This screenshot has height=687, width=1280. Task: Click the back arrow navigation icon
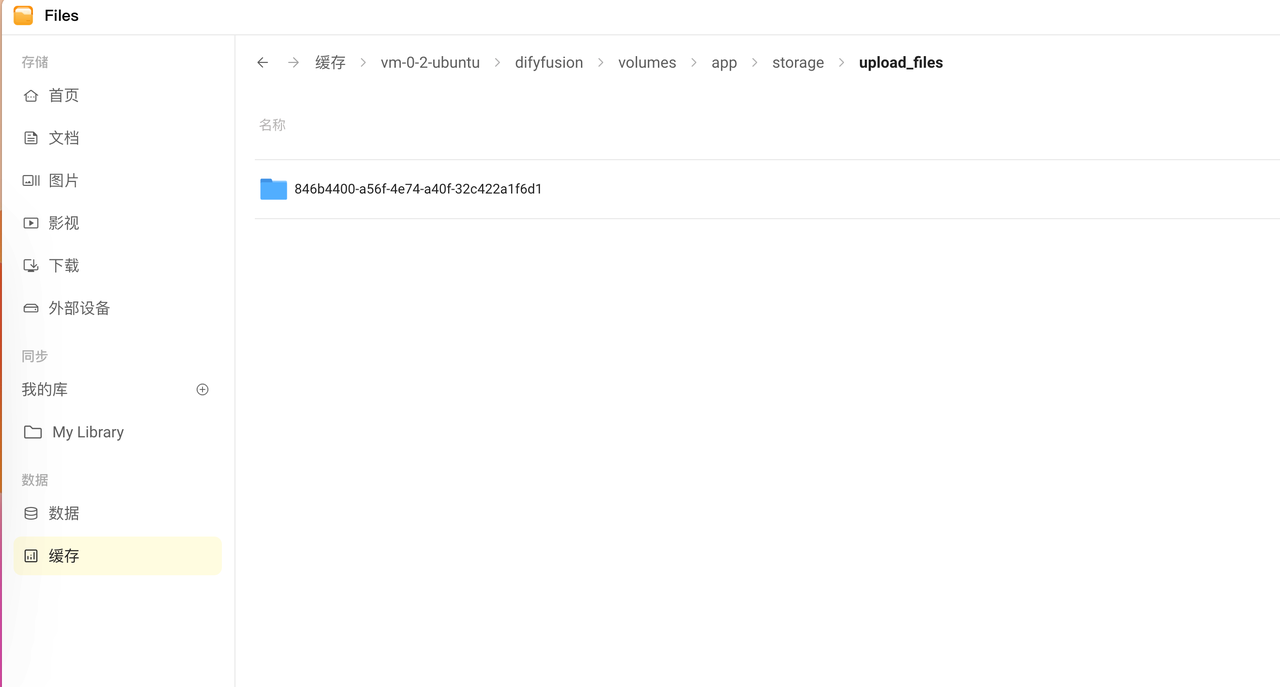[x=262, y=62]
